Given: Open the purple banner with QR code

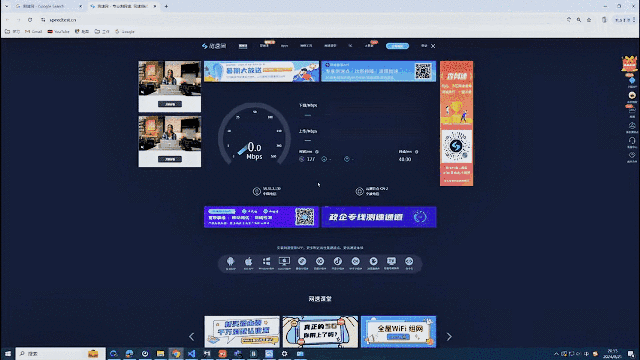Looking at the screenshot, I should click(261, 217).
